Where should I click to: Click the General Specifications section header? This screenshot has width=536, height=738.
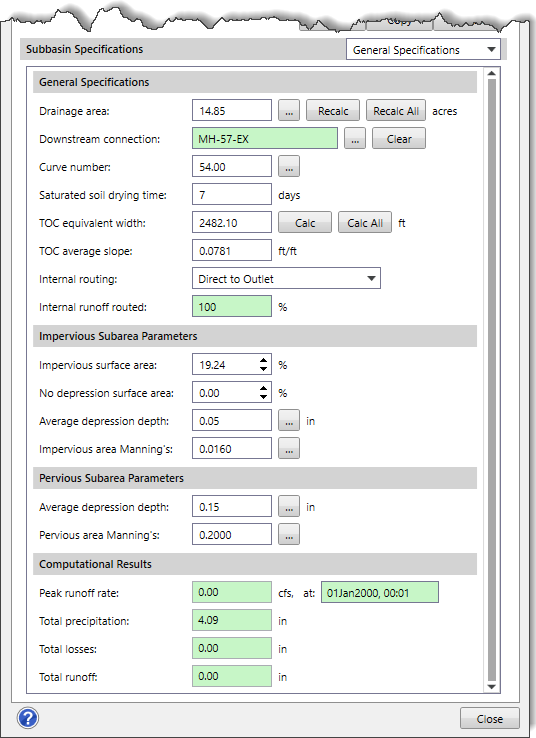pos(255,82)
